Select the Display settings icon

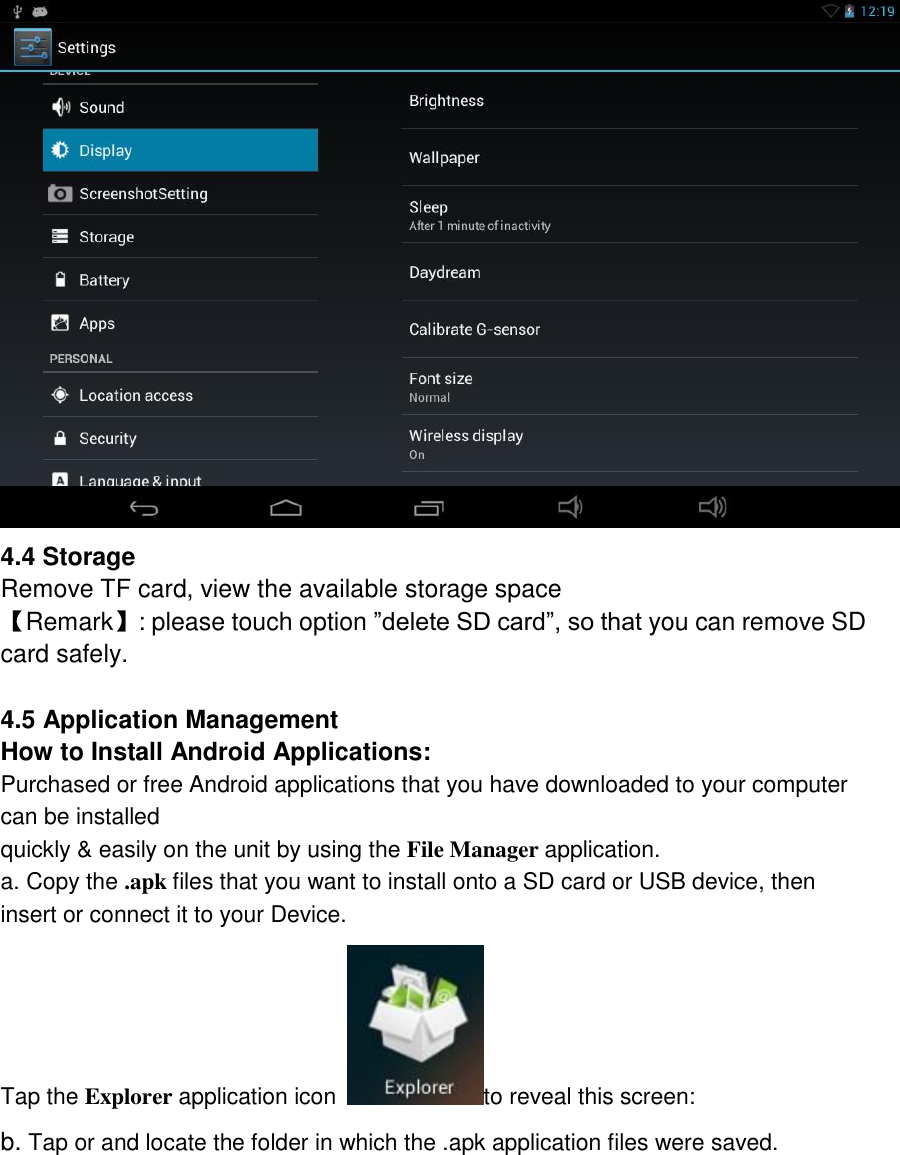coord(60,150)
